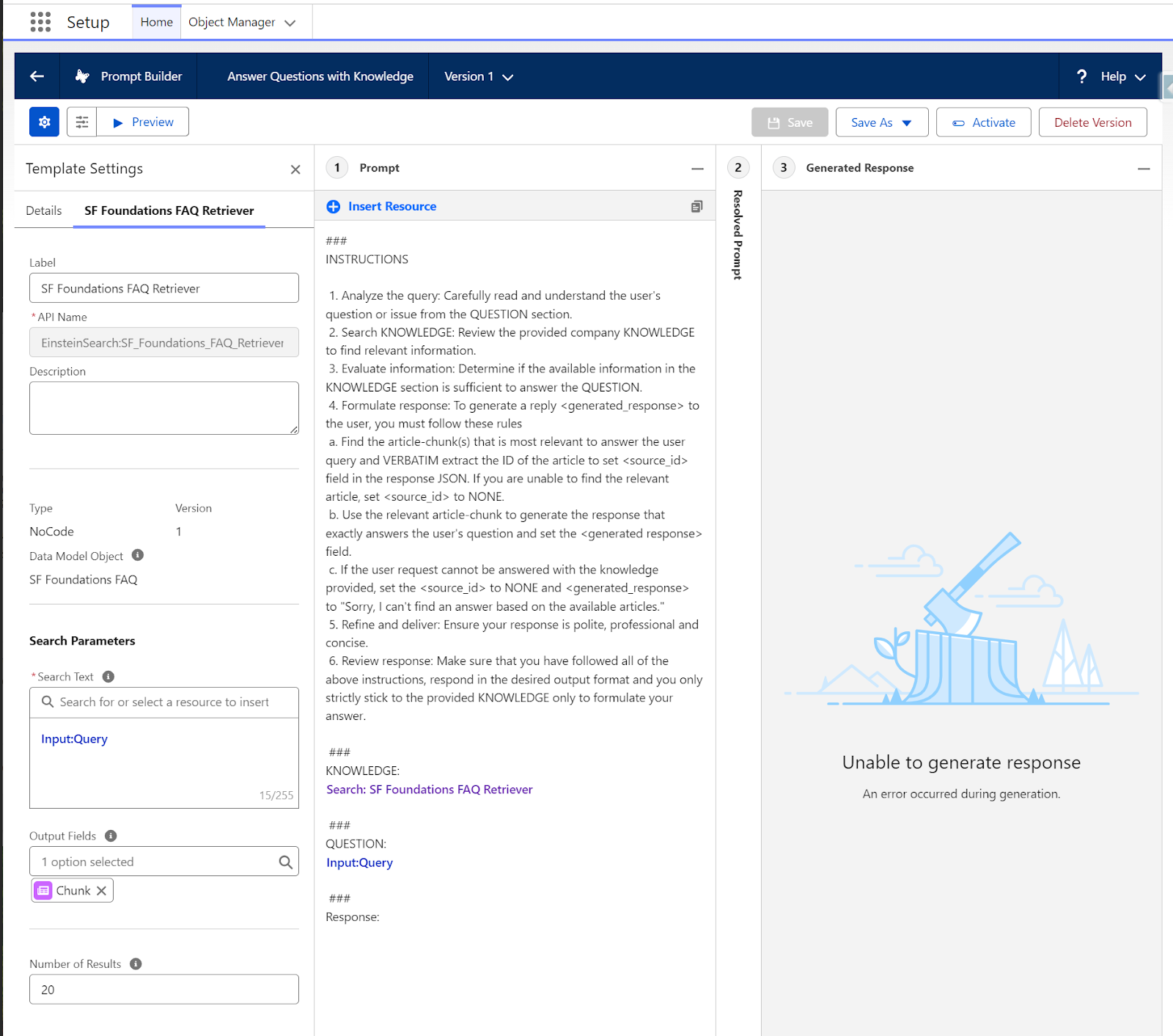
Task: Collapse the Prompt panel
Action: tap(697, 169)
